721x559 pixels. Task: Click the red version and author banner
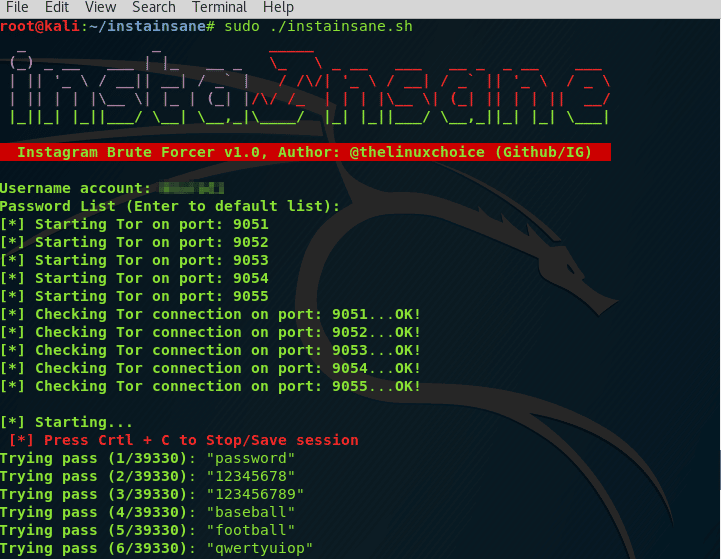click(305, 152)
